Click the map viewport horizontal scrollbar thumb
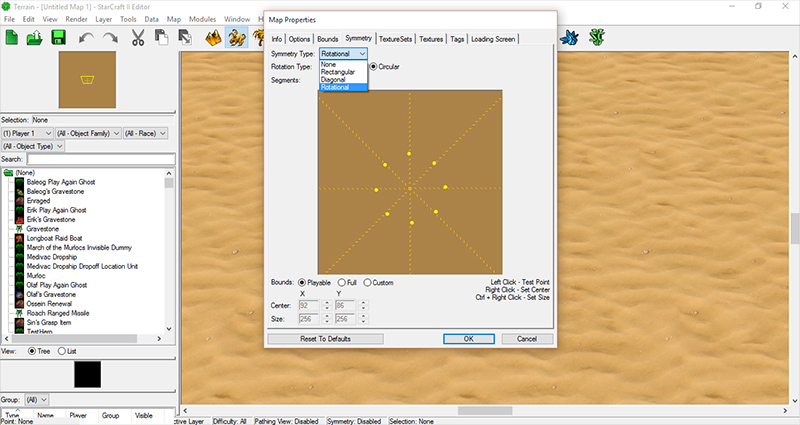This screenshot has width=800, height=425. [485, 411]
